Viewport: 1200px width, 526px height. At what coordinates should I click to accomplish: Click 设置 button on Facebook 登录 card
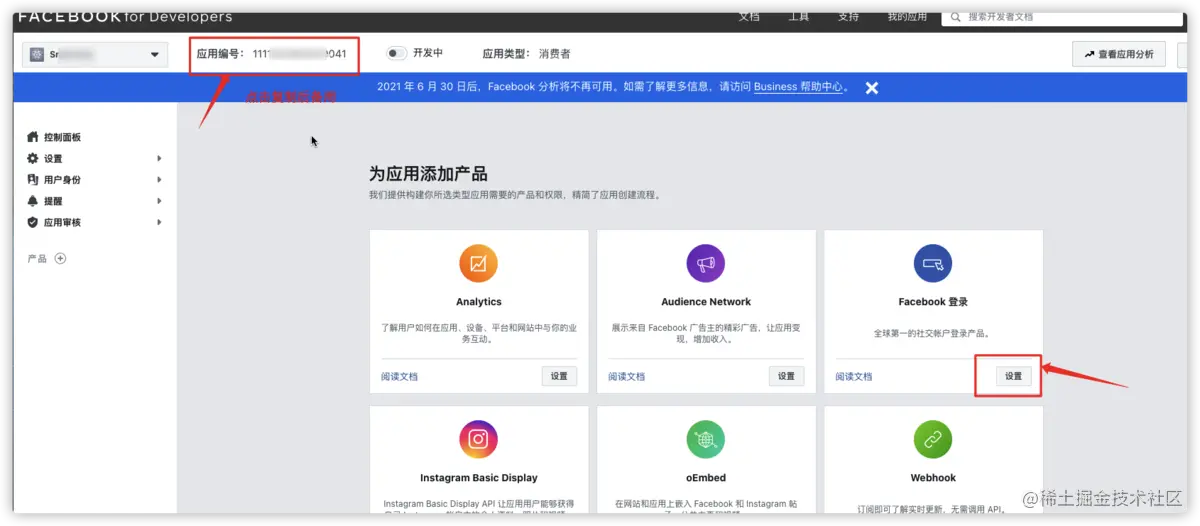coord(1014,376)
